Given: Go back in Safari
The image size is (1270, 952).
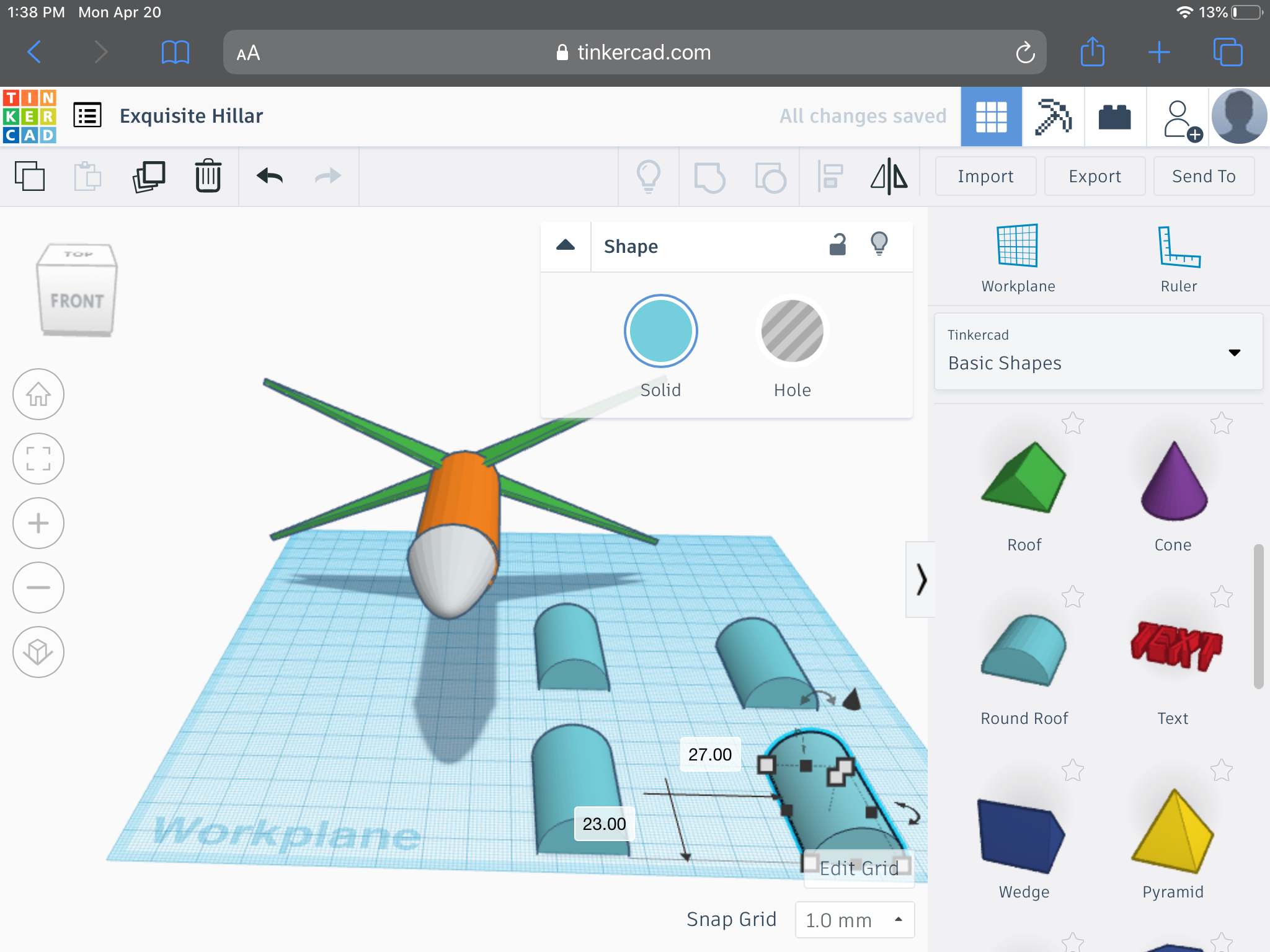Looking at the screenshot, I should (35, 52).
